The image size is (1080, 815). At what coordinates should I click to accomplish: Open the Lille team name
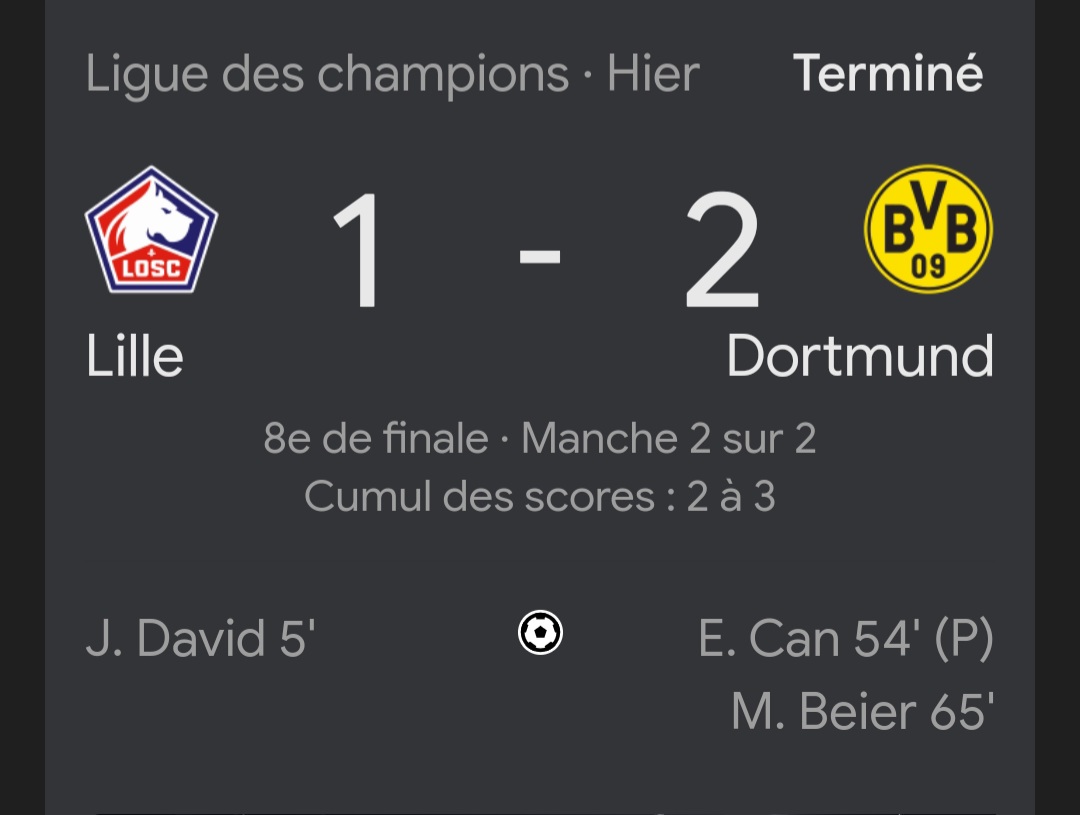click(135, 356)
